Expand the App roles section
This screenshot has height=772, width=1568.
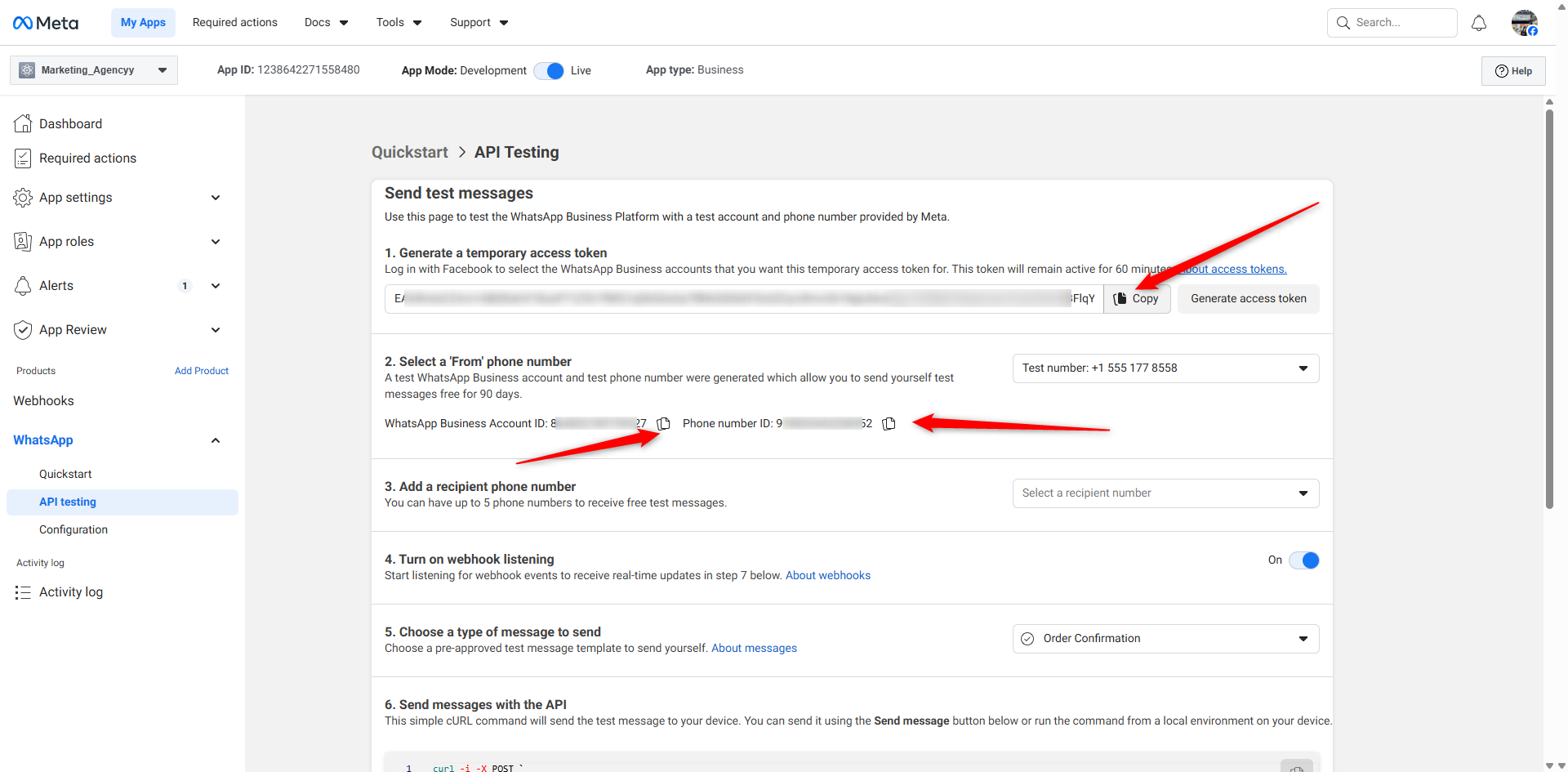click(216, 242)
